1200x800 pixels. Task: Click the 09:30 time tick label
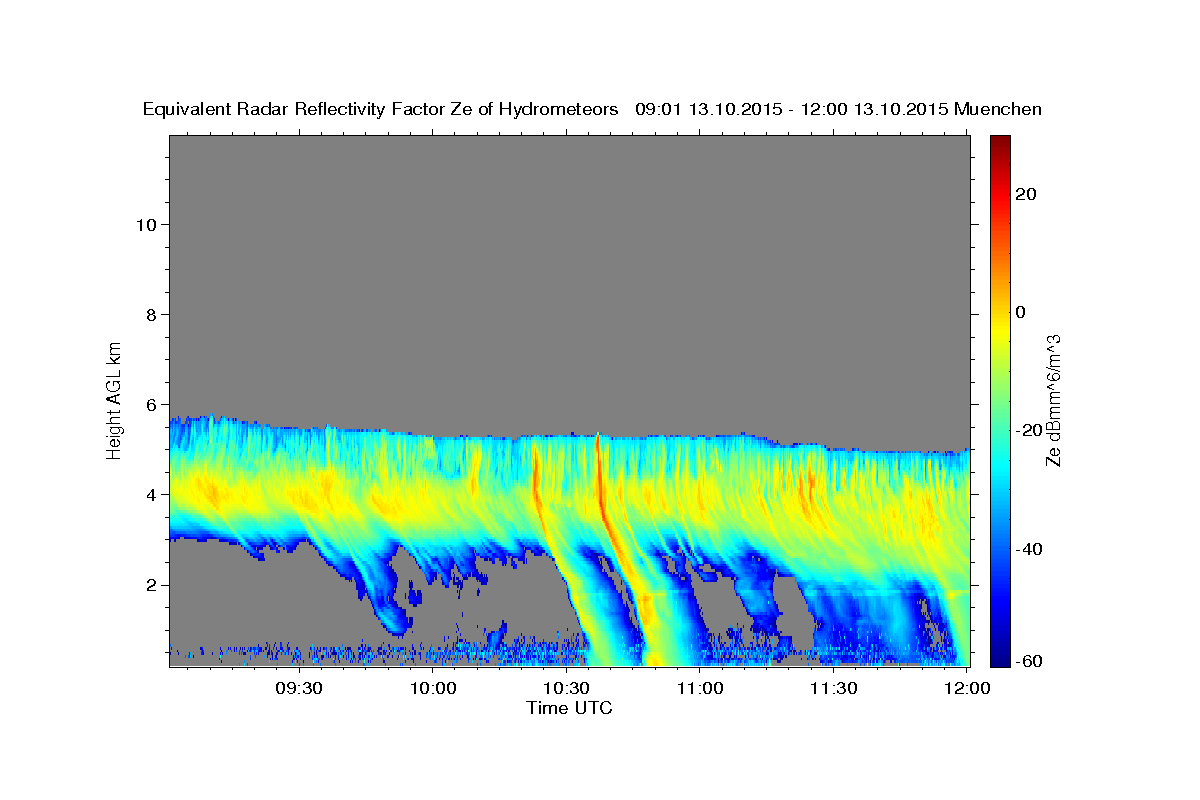[298, 688]
